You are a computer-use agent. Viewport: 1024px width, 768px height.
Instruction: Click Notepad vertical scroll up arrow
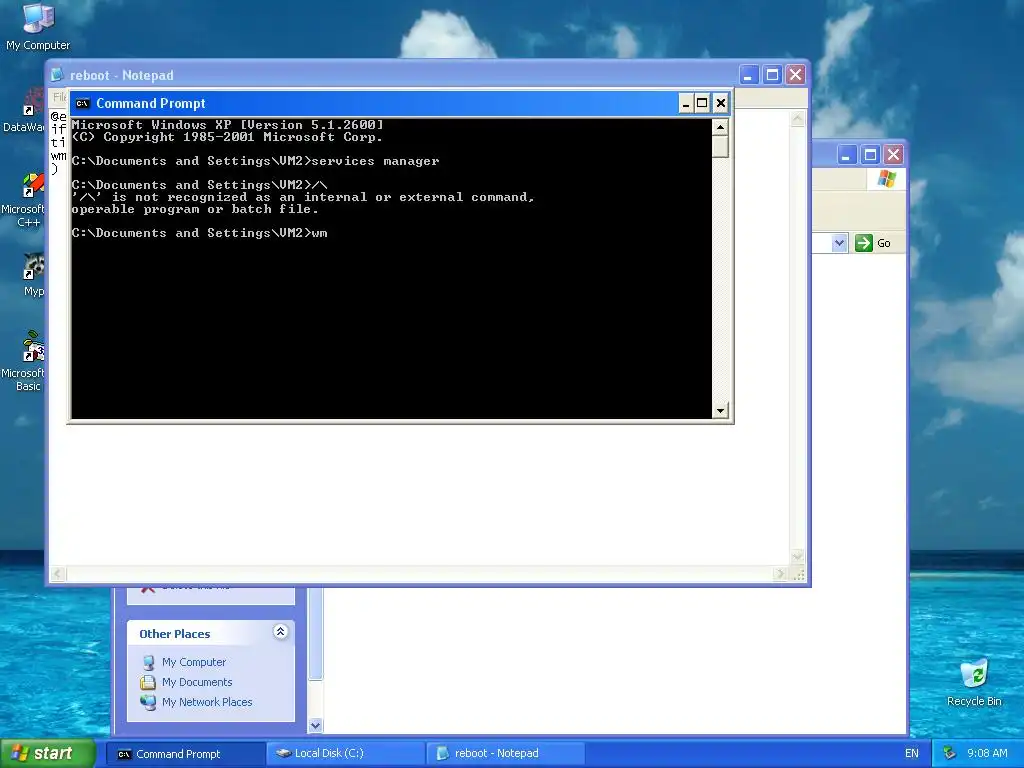tap(797, 119)
